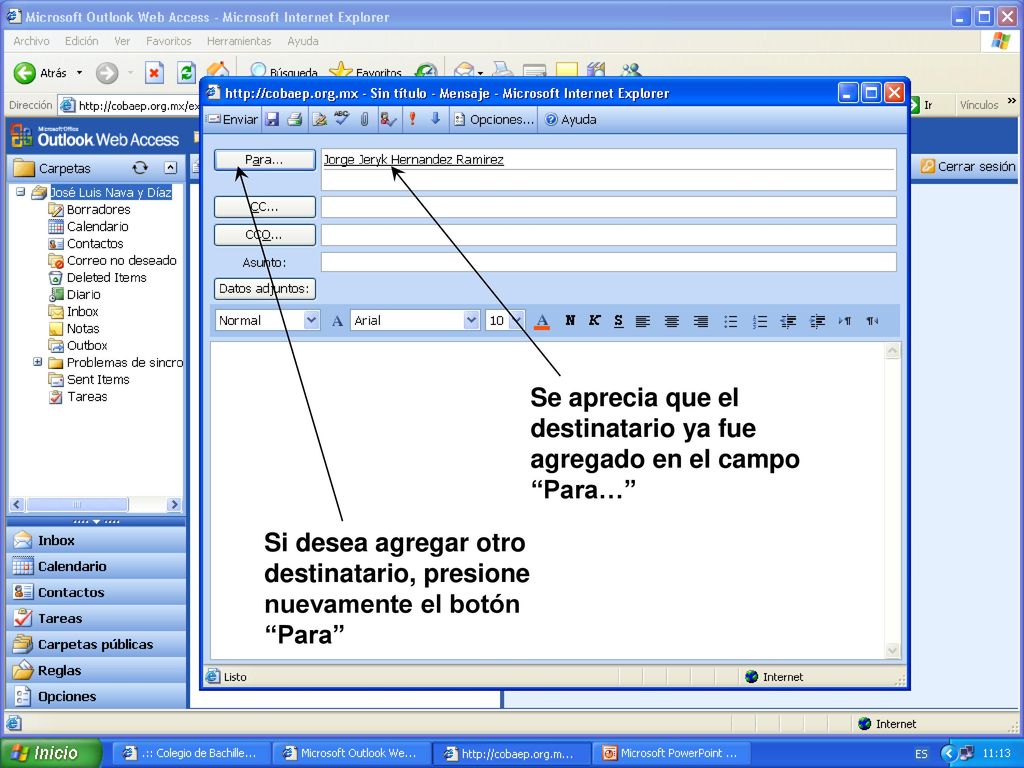This screenshot has height=768, width=1024.
Task: Set high importance with red exclamation mark
Action: pyautogui.click(x=413, y=119)
